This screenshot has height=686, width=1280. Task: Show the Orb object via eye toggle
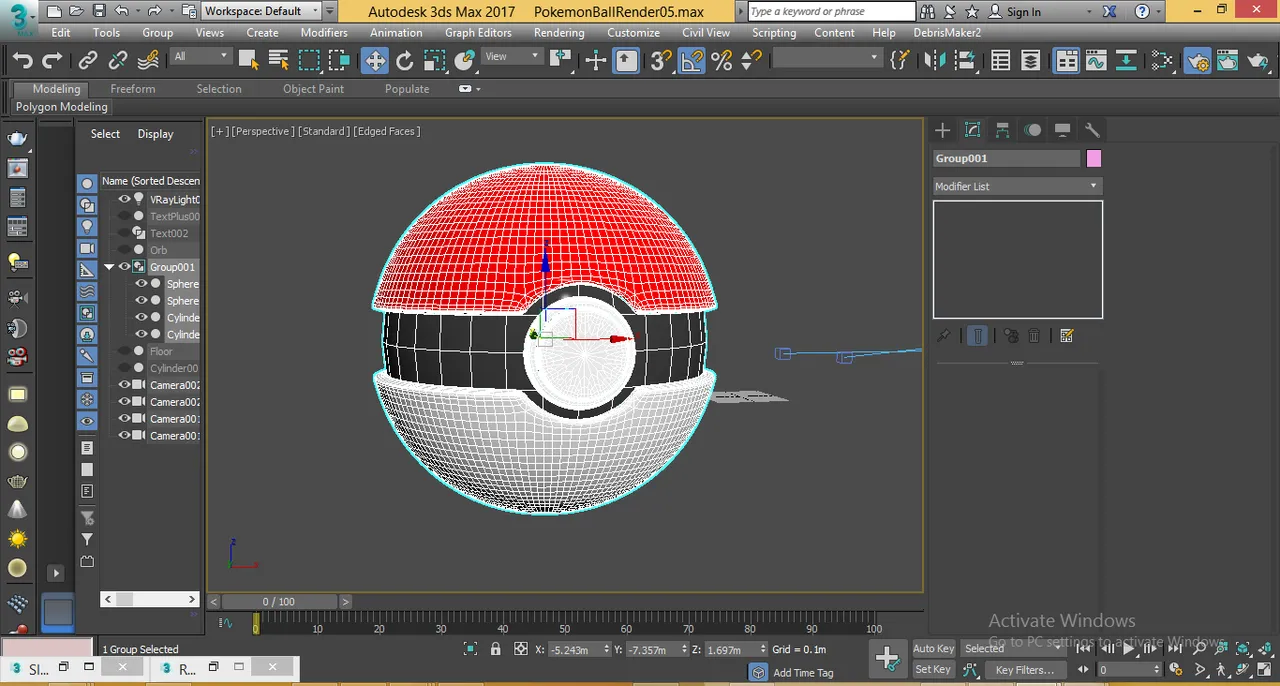click(x=125, y=250)
